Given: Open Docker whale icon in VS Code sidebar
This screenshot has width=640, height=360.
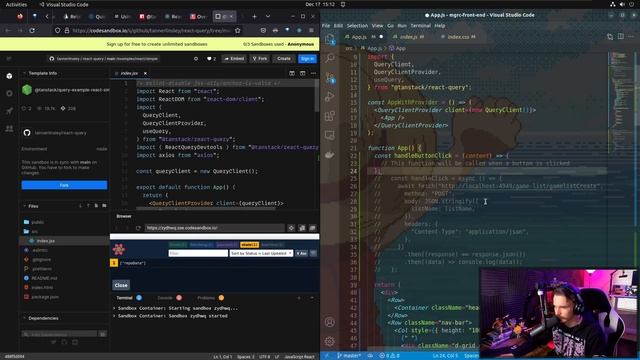Looking at the screenshot, I should pyautogui.click(x=330, y=155).
